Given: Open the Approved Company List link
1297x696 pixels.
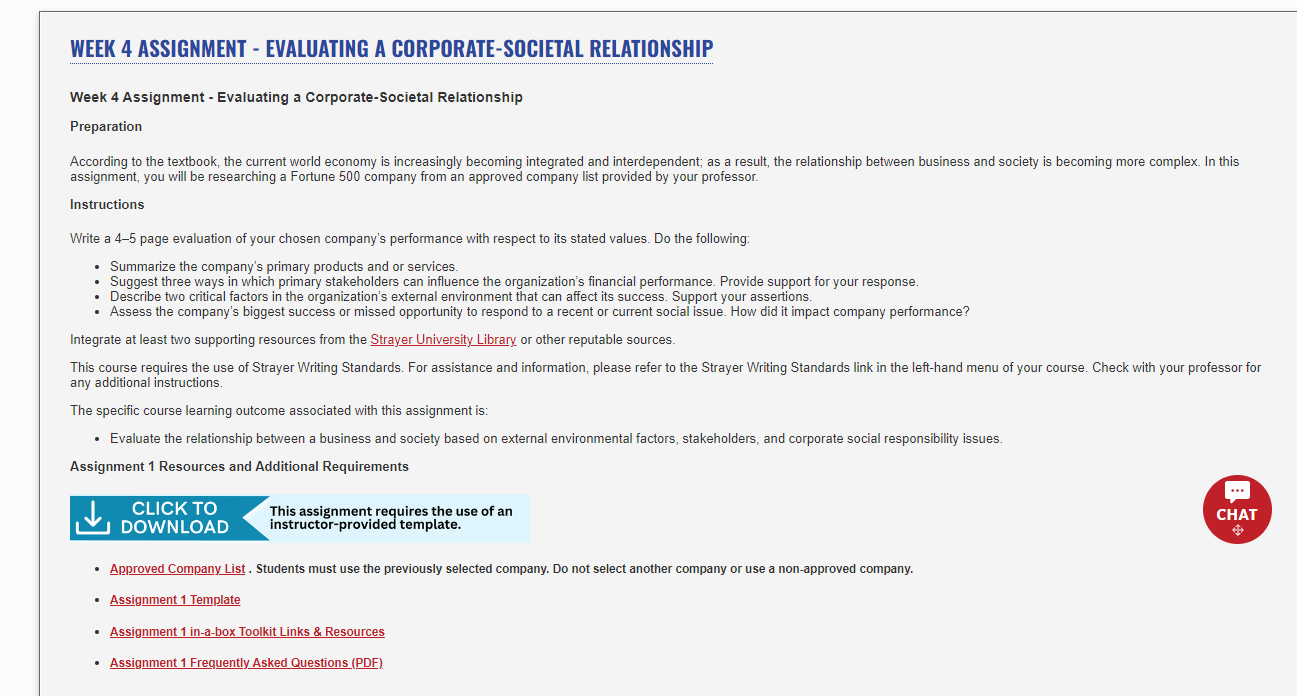Looking at the screenshot, I should point(177,569).
